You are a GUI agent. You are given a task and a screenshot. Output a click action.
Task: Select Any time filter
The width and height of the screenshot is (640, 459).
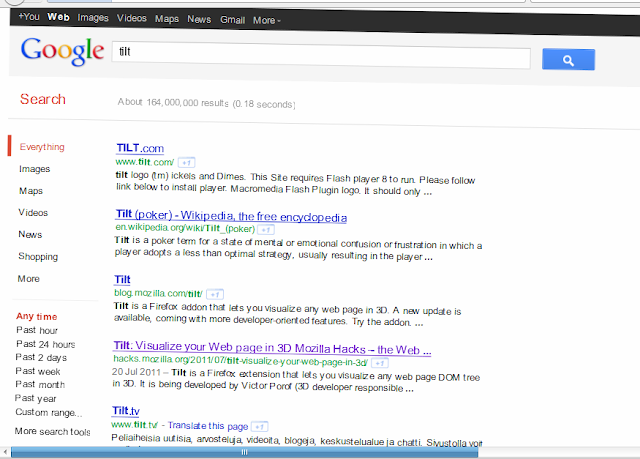pos(37,316)
